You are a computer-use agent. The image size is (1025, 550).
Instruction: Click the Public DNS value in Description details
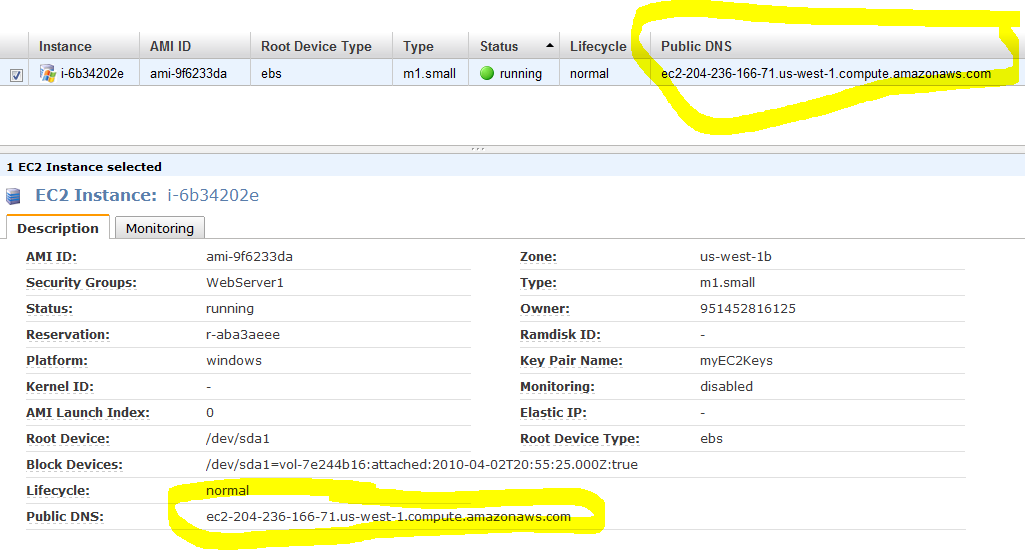388,517
